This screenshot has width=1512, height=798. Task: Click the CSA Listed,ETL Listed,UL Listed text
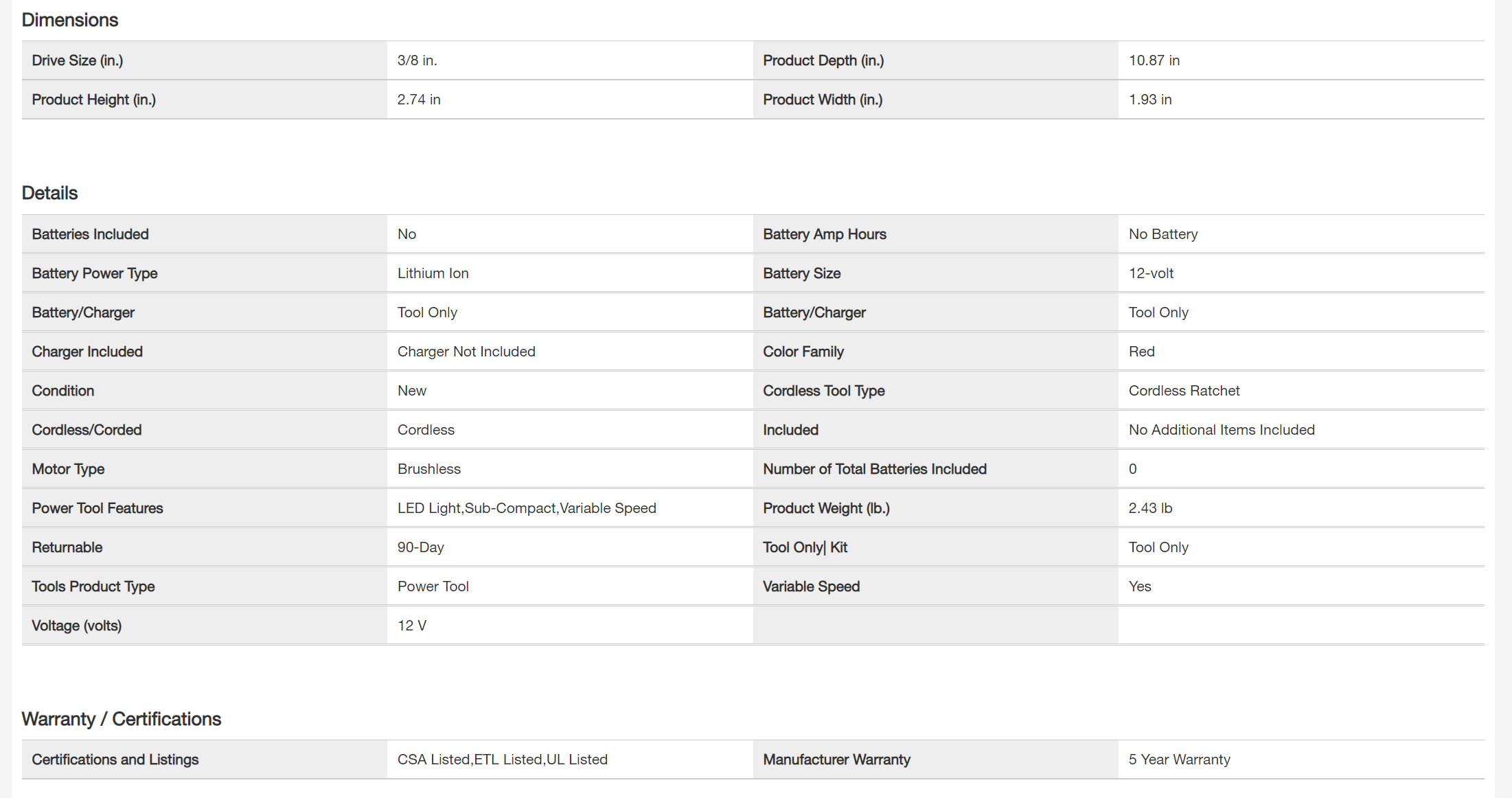[502, 760]
